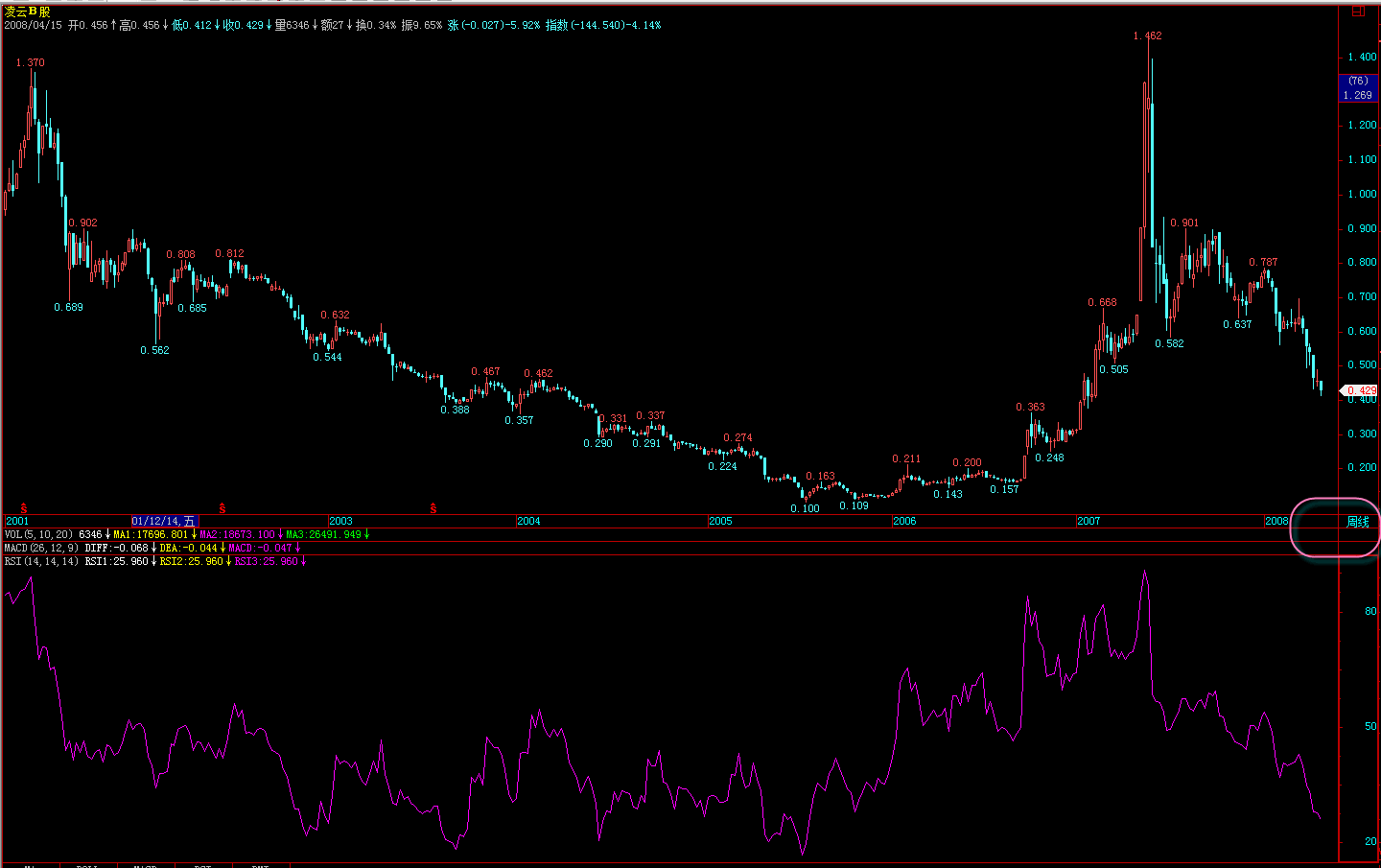Click the 0.429 current price arrow marker

pos(1358,390)
